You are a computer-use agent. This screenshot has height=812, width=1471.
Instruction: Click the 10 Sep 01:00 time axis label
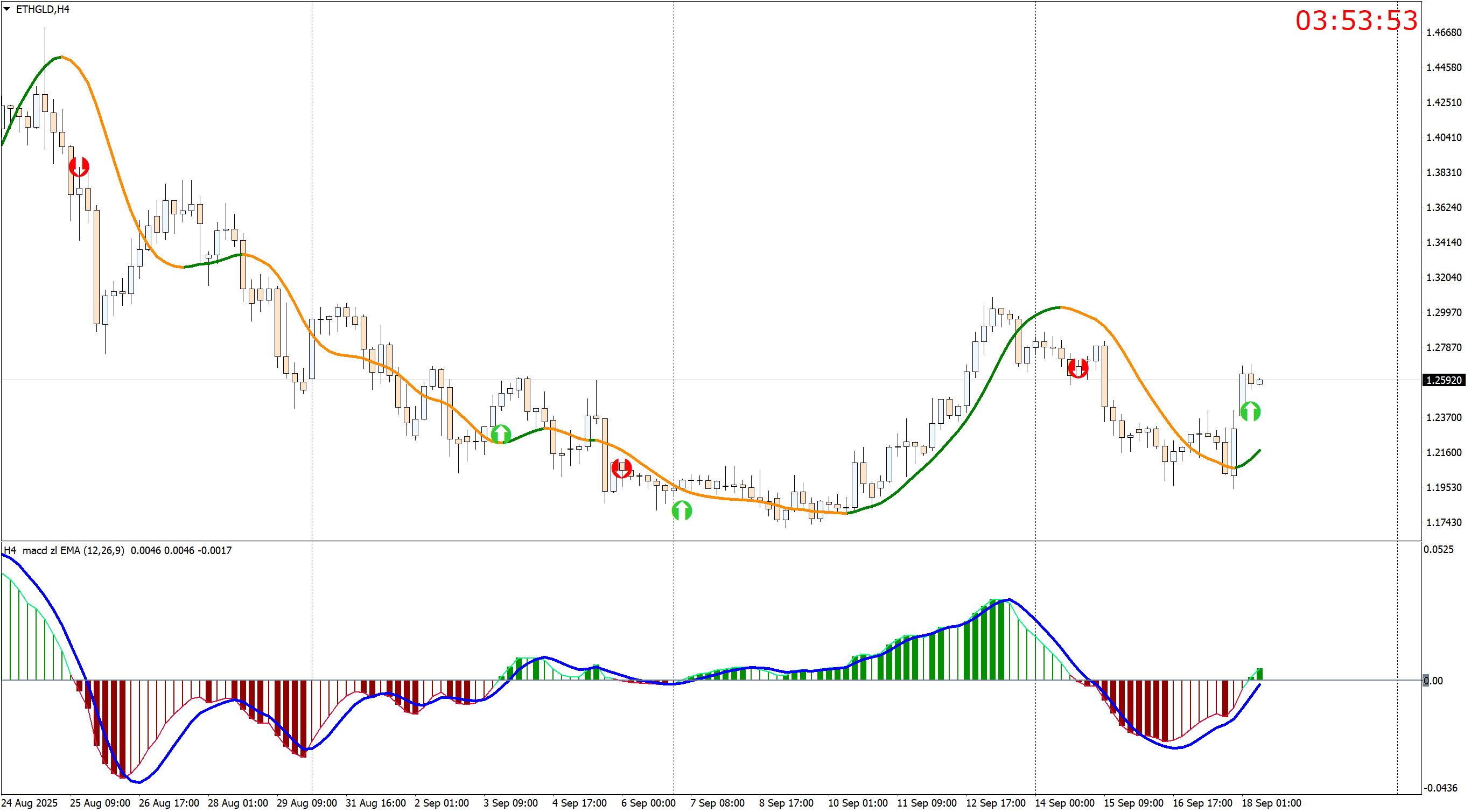pyautogui.click(x=857, y=803)
